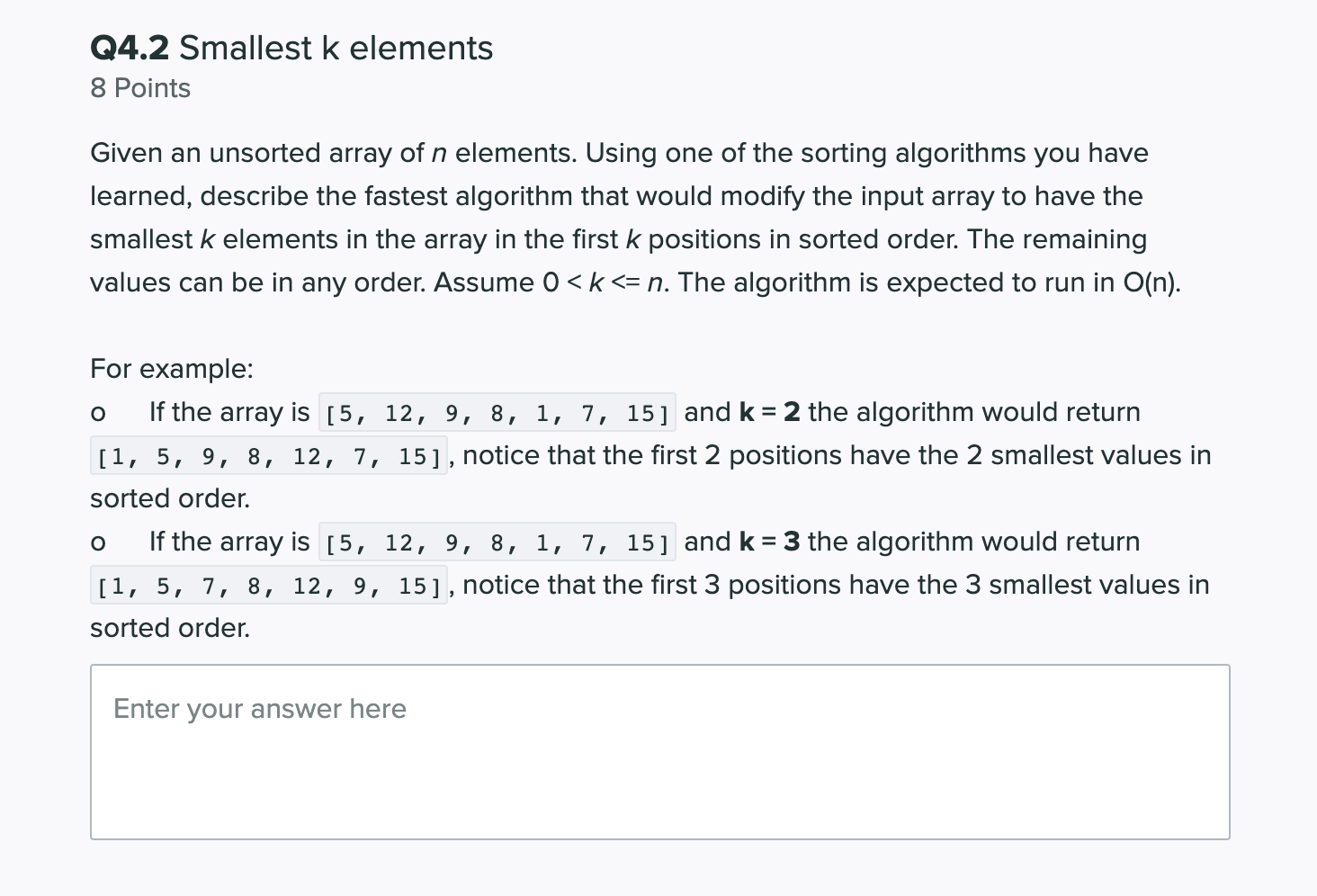
Task: Click the 'For example:' line
Action: 172,369
